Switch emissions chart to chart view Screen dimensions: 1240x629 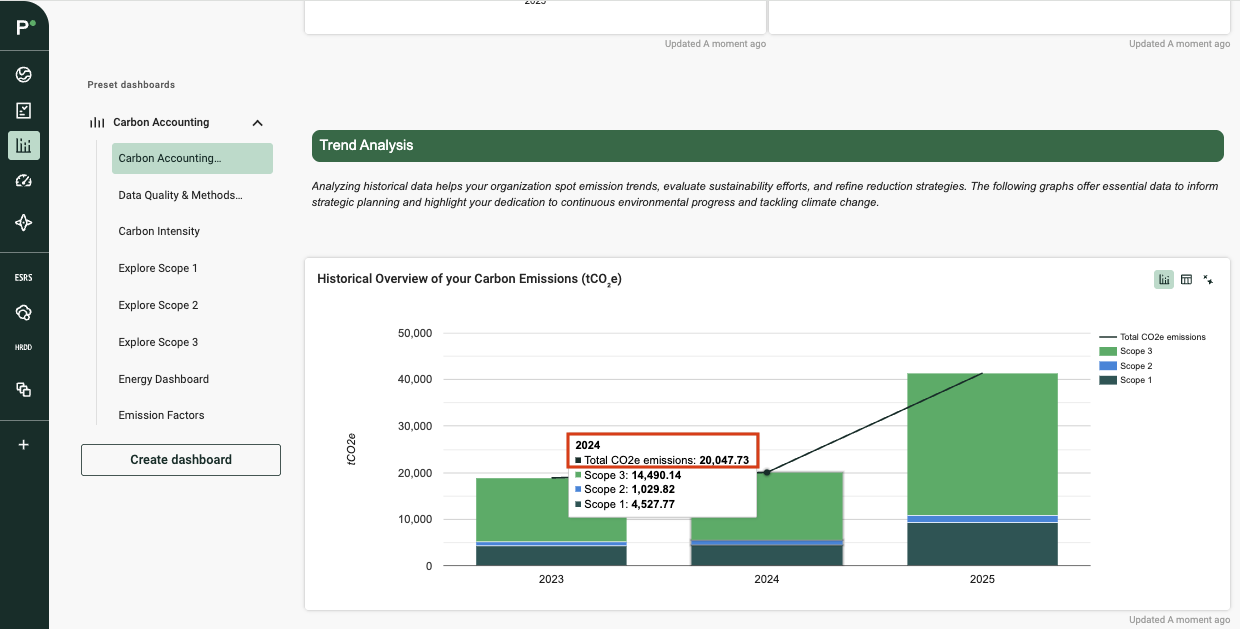[x=1164, y=280]
